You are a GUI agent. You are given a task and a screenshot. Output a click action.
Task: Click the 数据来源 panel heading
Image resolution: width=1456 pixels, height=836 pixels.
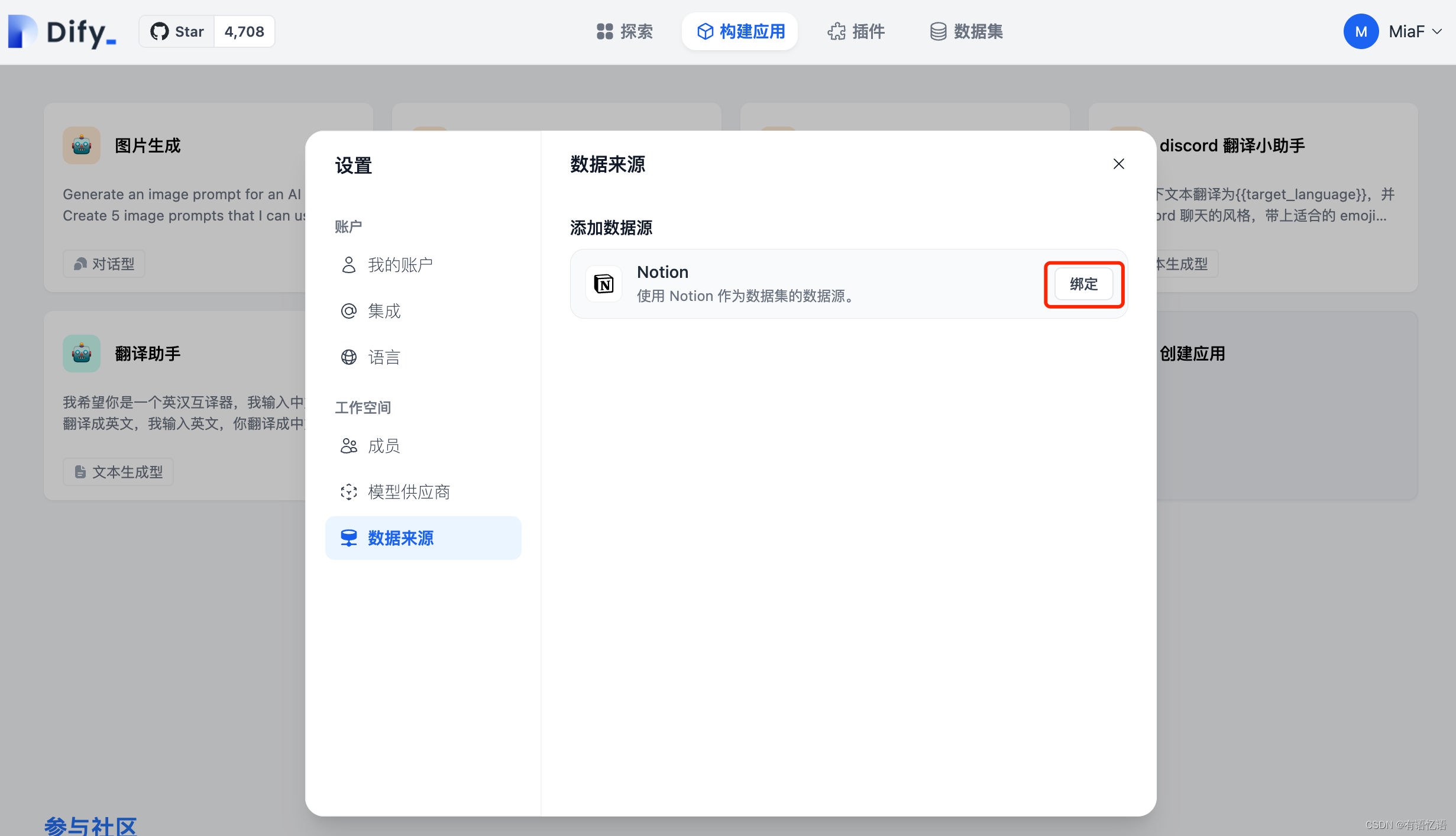click(x=607, y=164)
